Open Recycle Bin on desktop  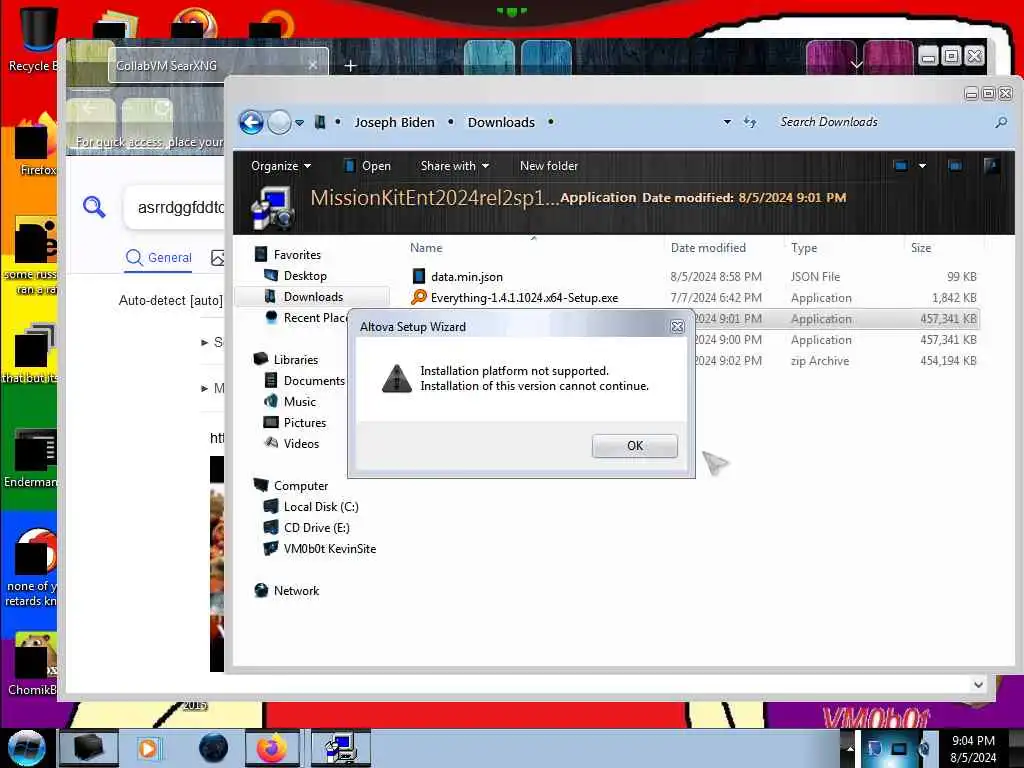(x=36, y=39)
